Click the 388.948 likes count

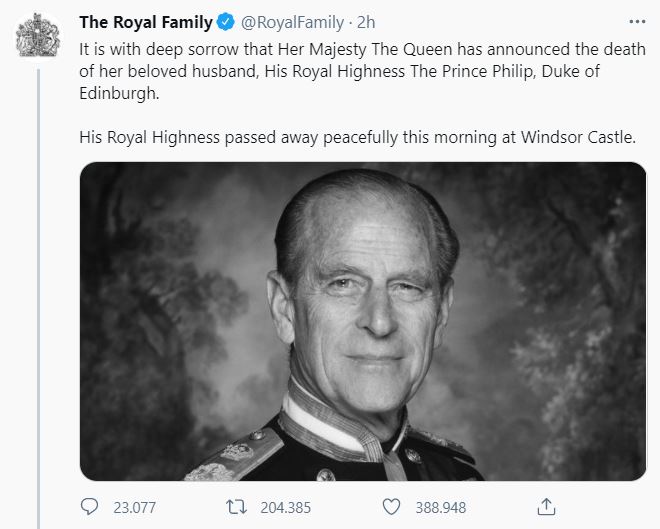[438, 507]
